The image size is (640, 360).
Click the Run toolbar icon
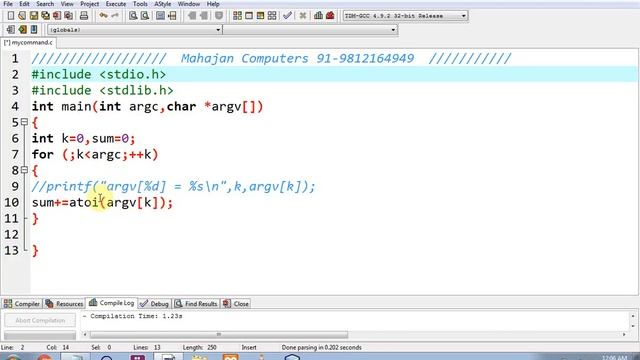(249, 16)
